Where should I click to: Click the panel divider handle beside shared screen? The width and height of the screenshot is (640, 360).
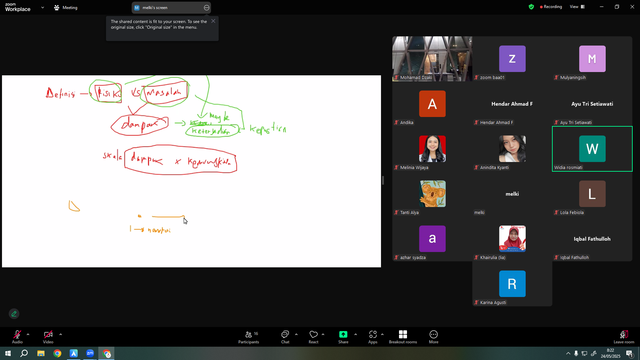coord(383,180)
